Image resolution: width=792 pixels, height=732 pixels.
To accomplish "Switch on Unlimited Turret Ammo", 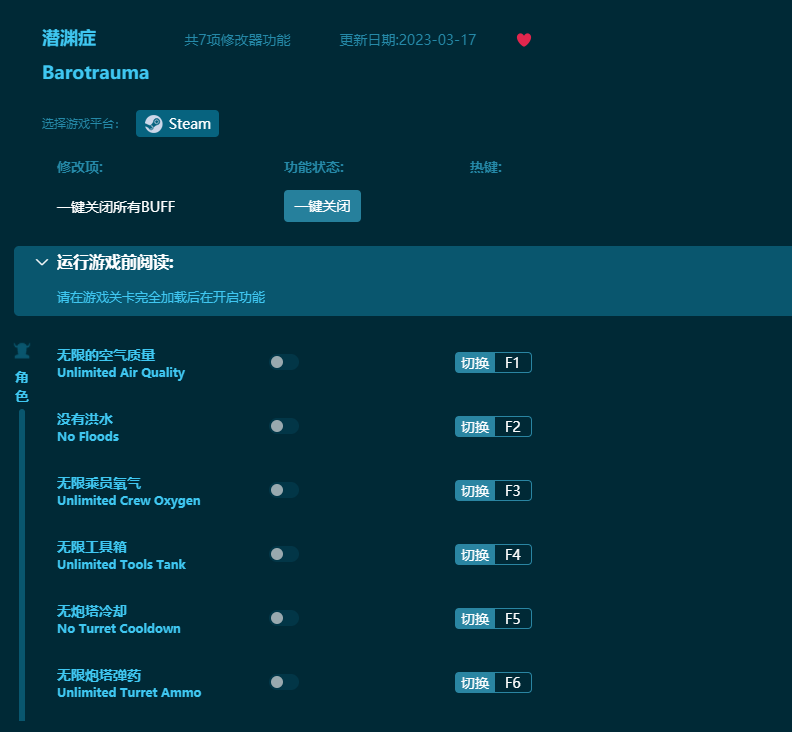I will [x=284, y=682].
